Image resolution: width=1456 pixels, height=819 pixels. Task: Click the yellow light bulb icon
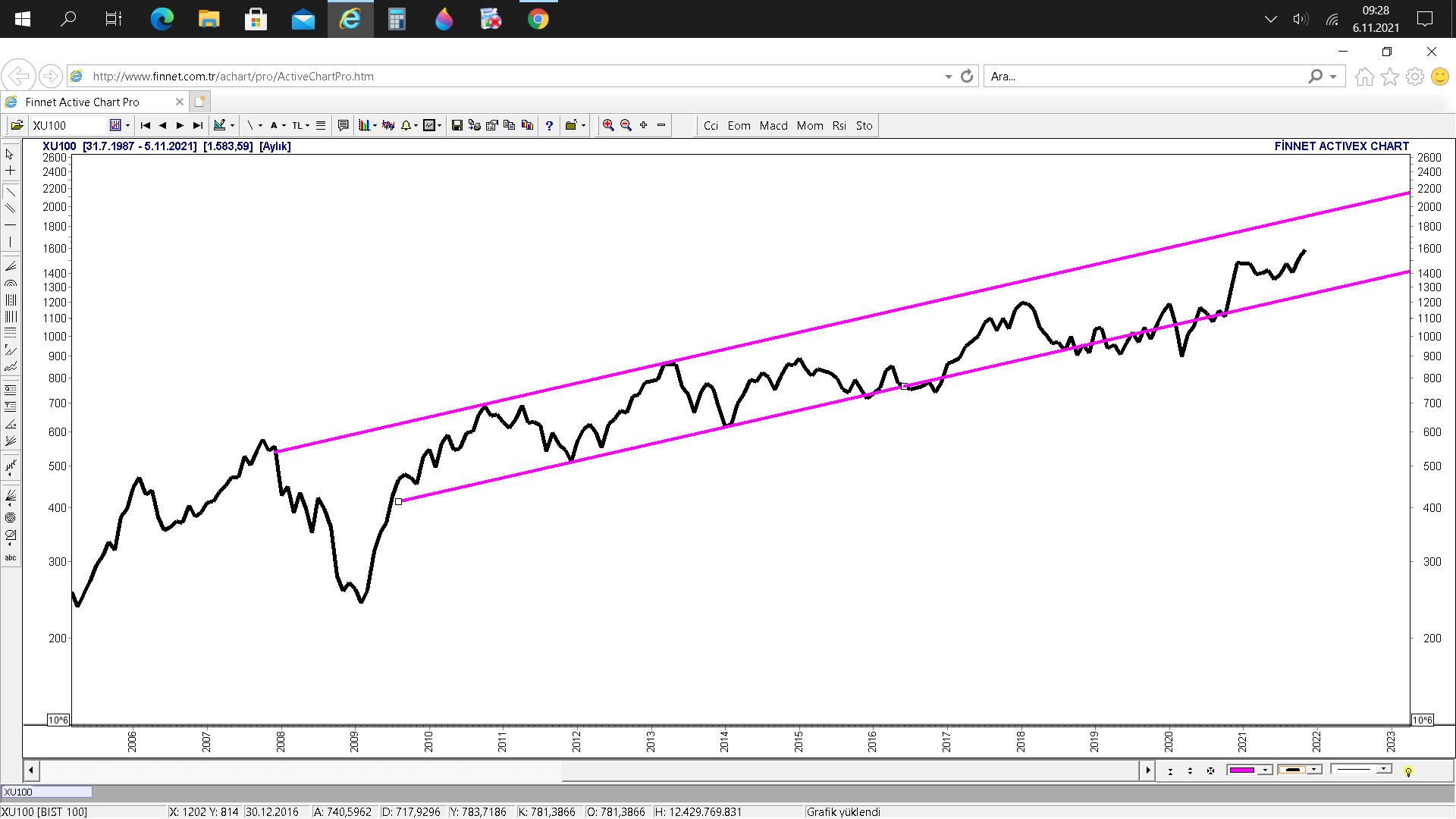click(1408, 771)
